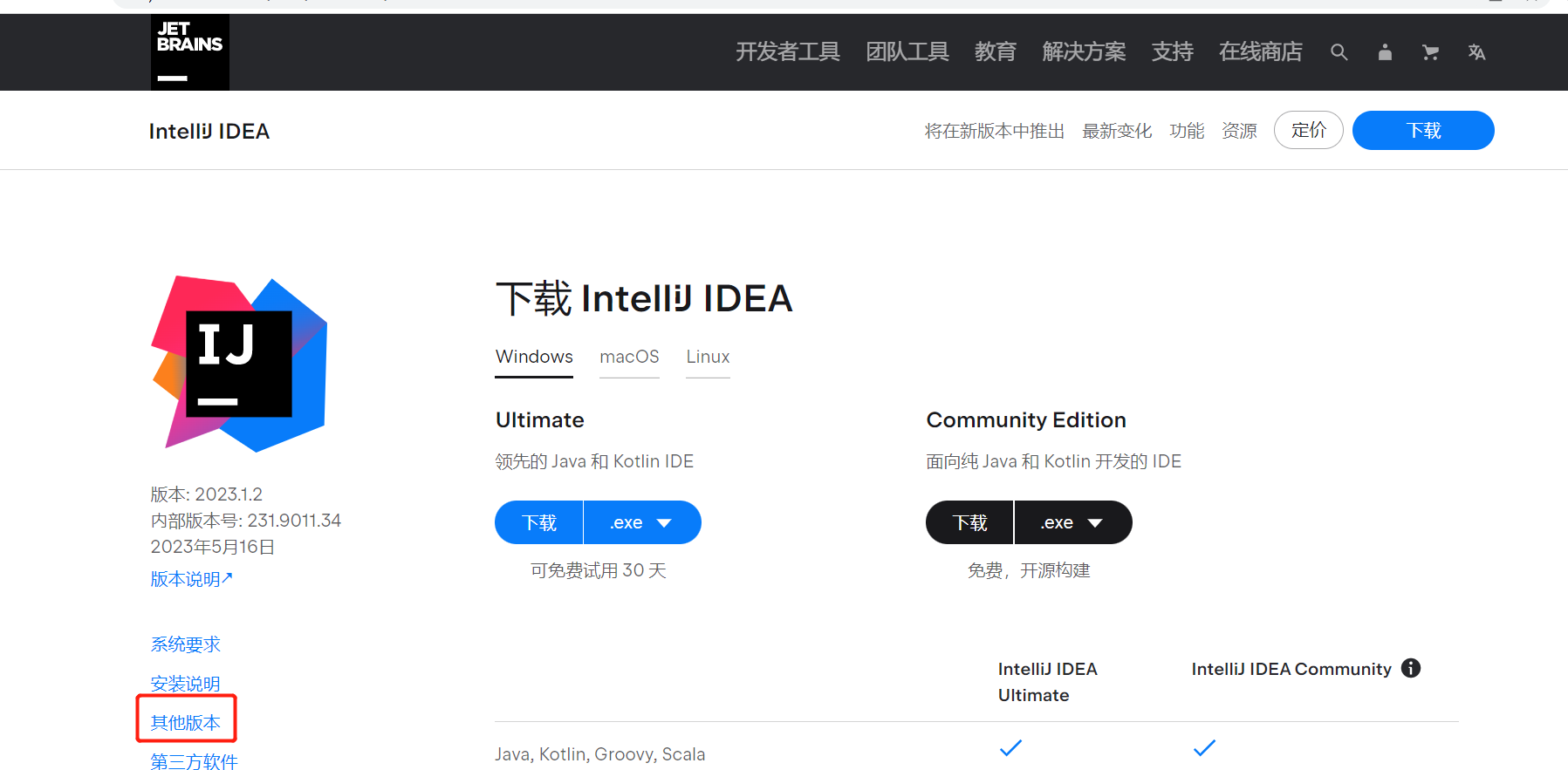Click the 内部版本号: 231.9011.34 text
This screenshot has width=1568, height=770.
click(x=246, y=521)
